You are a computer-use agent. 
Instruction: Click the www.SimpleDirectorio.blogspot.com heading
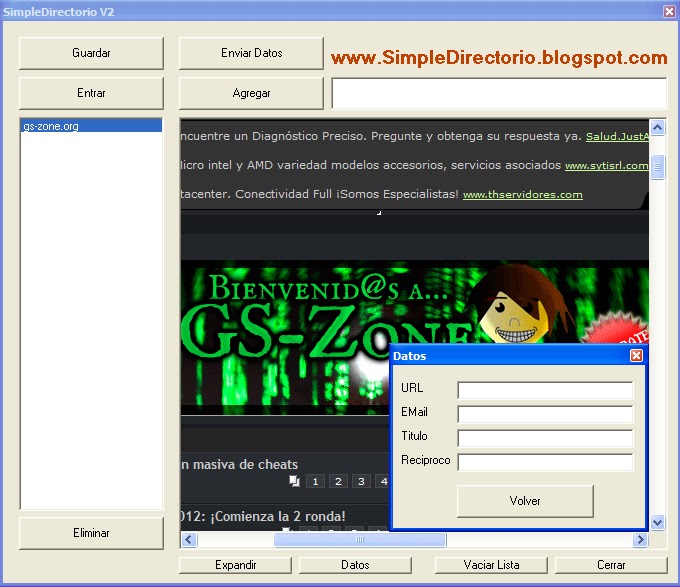(x=499, y=58)
